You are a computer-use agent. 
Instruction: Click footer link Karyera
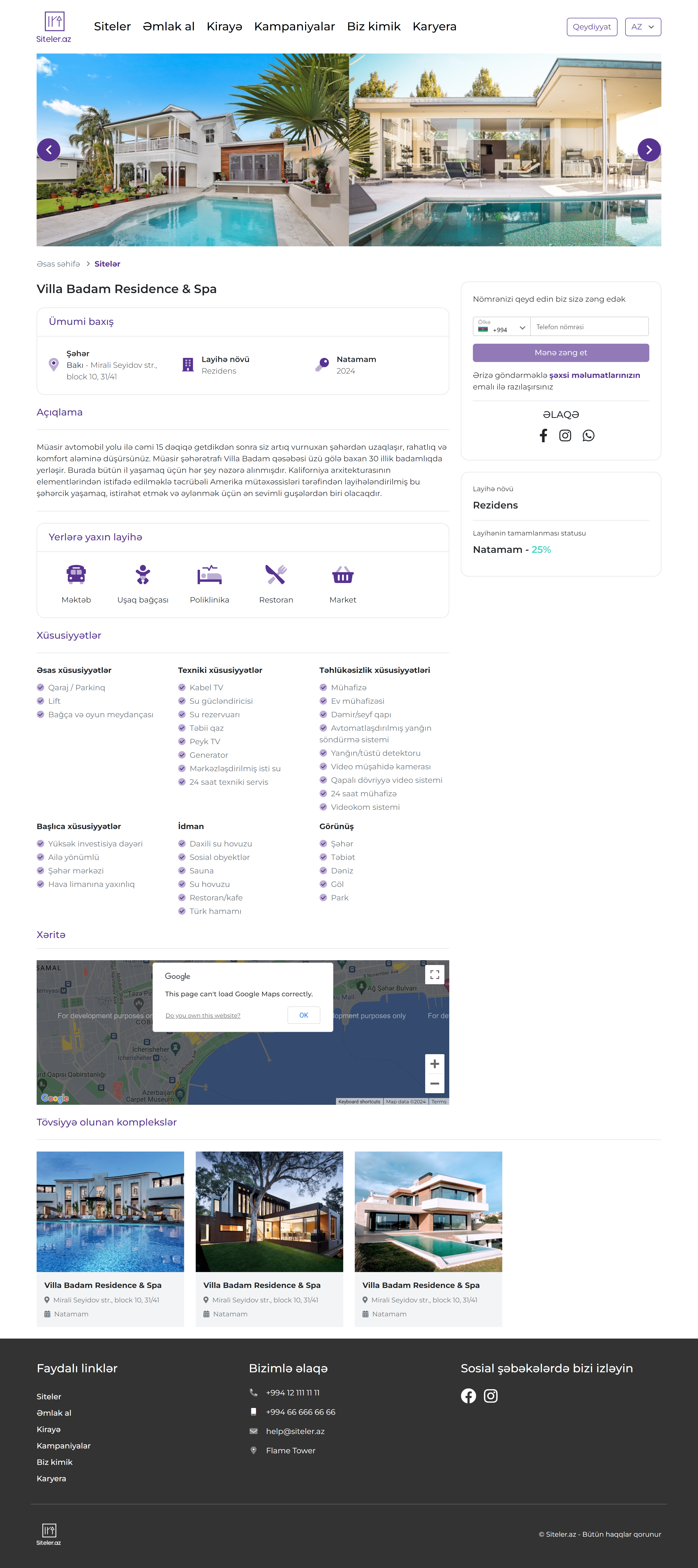pyautogui.click(x=51, y=1479)
